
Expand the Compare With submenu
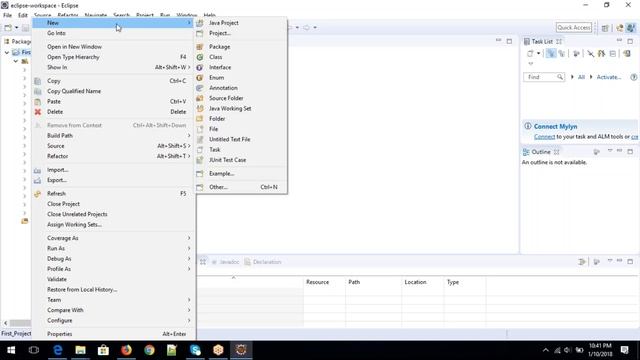[x=113, y=310]
